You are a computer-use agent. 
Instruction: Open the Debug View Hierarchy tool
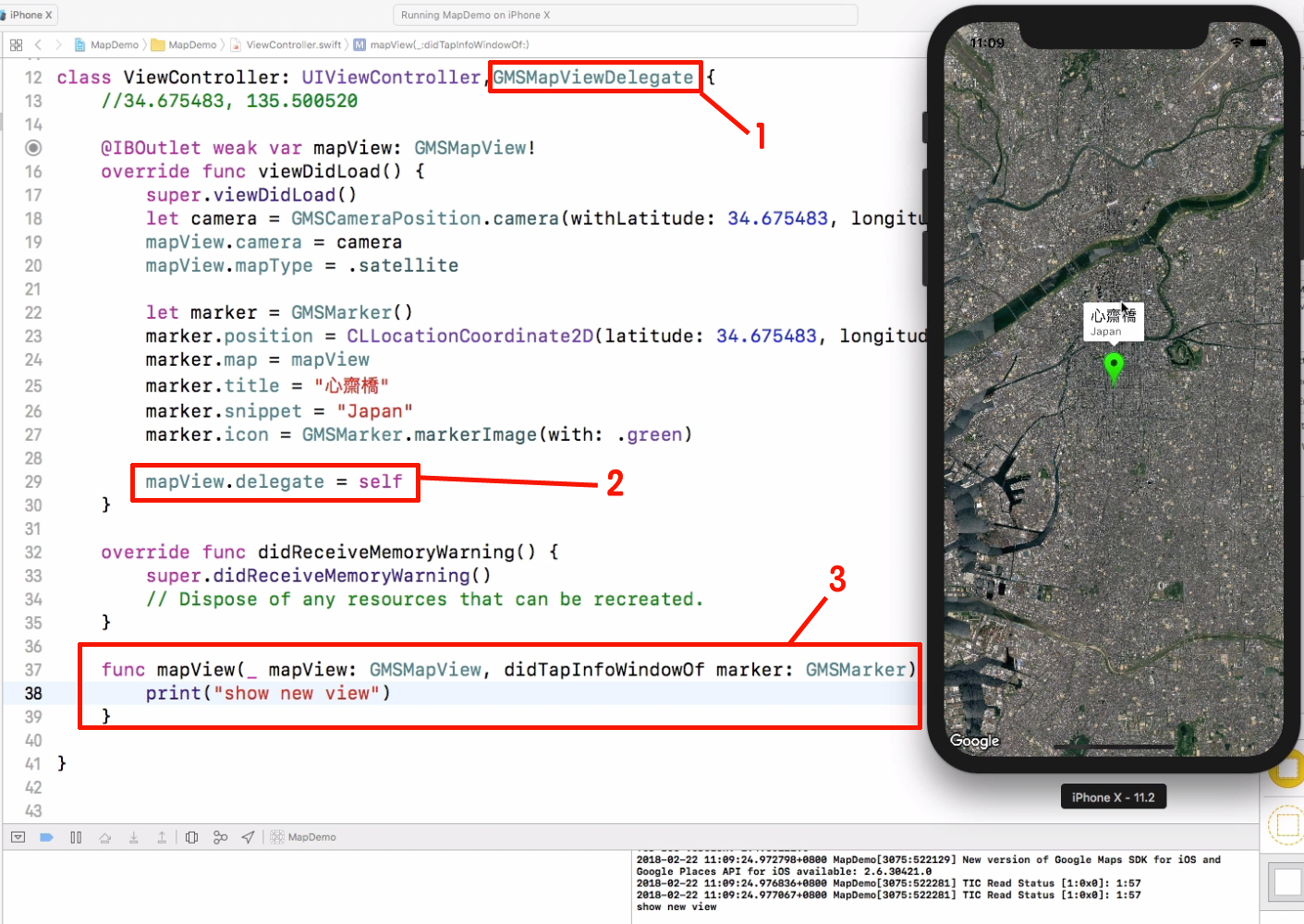click(x=191, y=836)
